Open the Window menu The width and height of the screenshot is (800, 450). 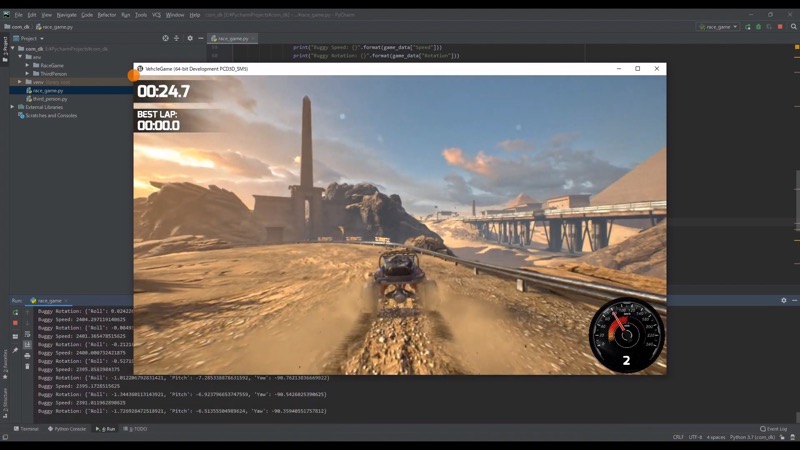point(175,15)
